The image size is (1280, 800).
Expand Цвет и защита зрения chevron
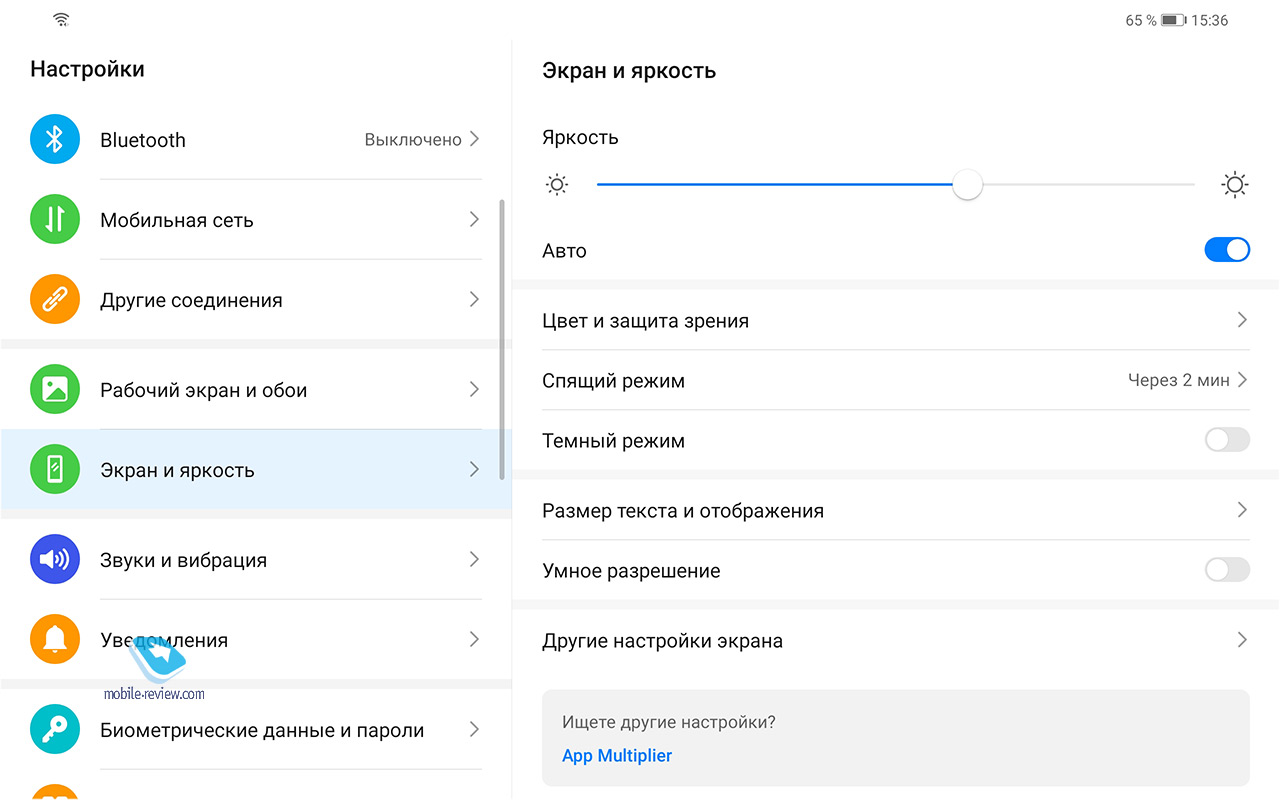[1242, 320]
